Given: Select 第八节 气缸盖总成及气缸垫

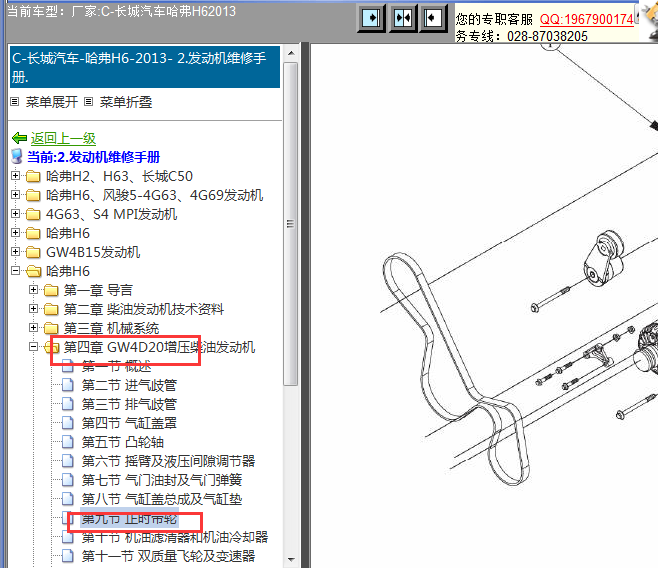Looking at the screenshot, I should (162, 499).
